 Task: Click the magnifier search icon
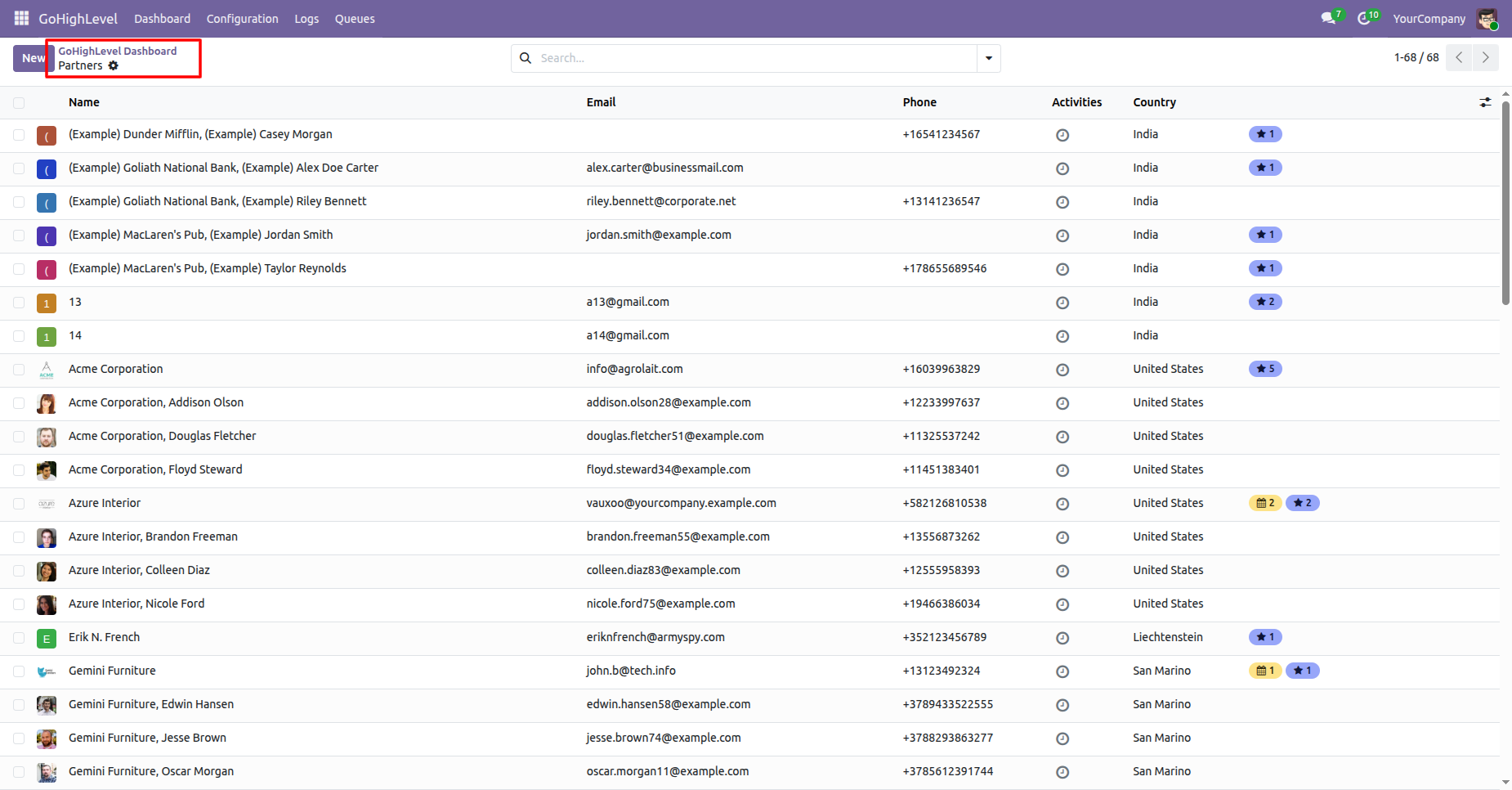[x=526, y=58]
